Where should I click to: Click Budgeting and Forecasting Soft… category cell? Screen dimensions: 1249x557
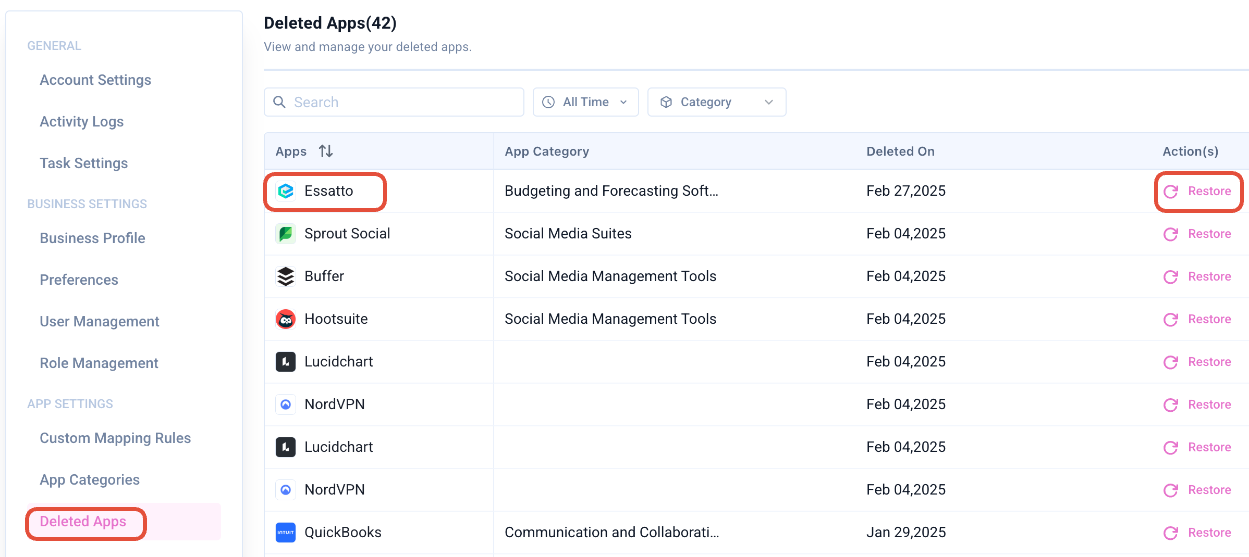pyautogui.click(x=612, y=191)
